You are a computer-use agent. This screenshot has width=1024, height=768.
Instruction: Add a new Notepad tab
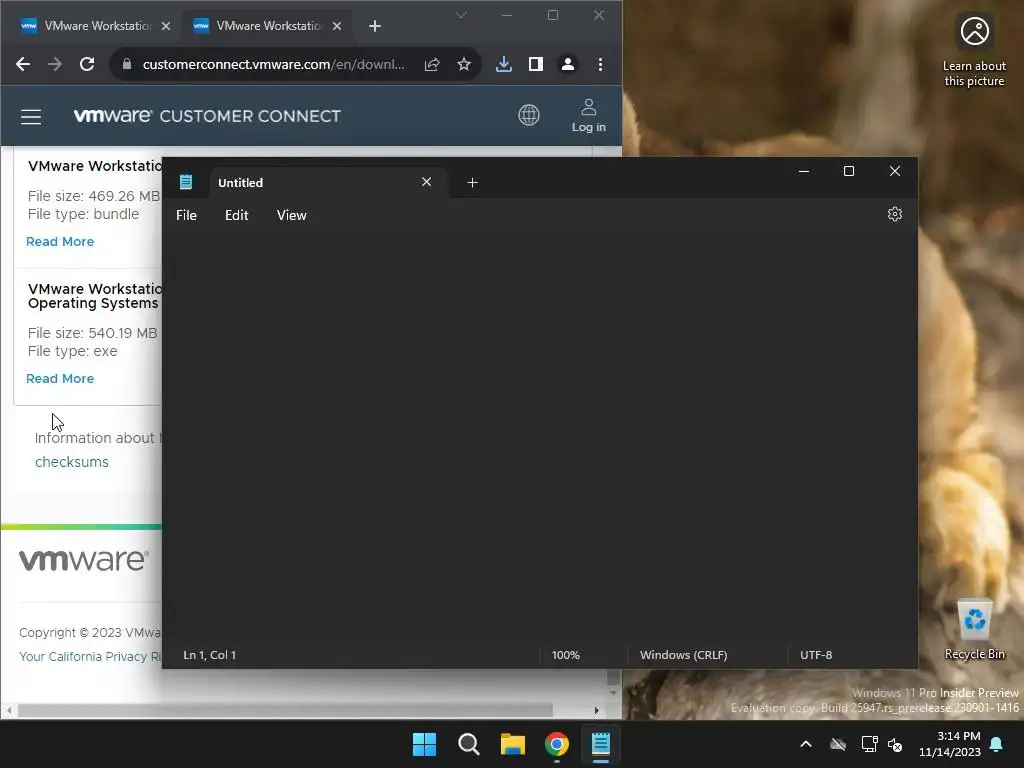472,183
